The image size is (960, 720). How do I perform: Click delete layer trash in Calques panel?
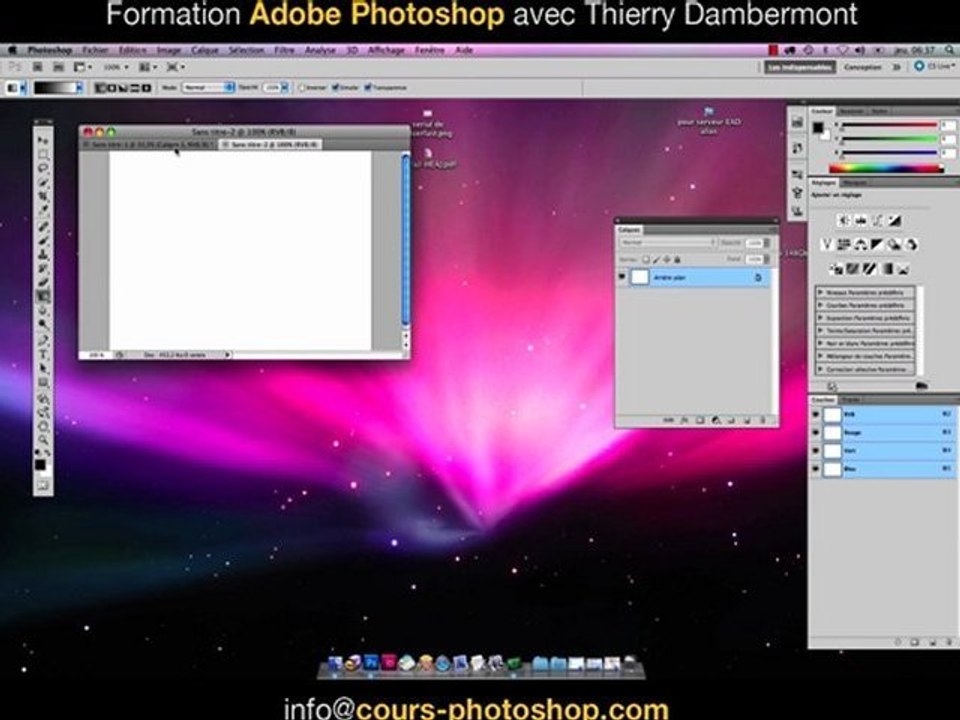point(762,421)
